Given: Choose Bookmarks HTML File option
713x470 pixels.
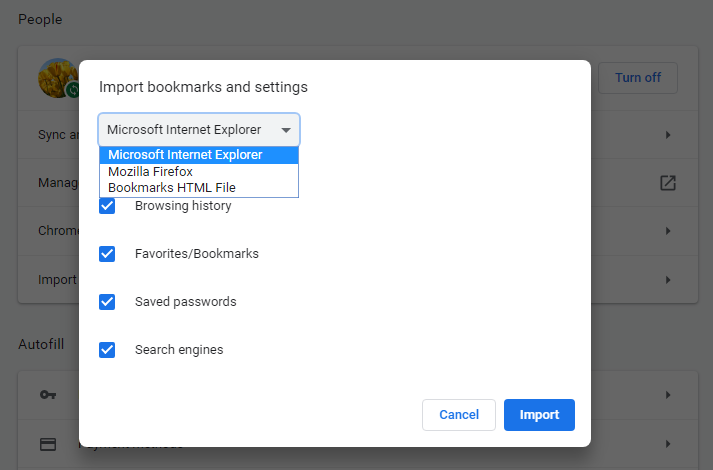Looking at the screenshot, I should (171, 187).
